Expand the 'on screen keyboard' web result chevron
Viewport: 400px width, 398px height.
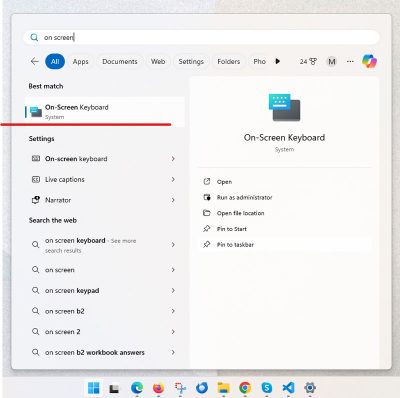click(x=173, y=245)
